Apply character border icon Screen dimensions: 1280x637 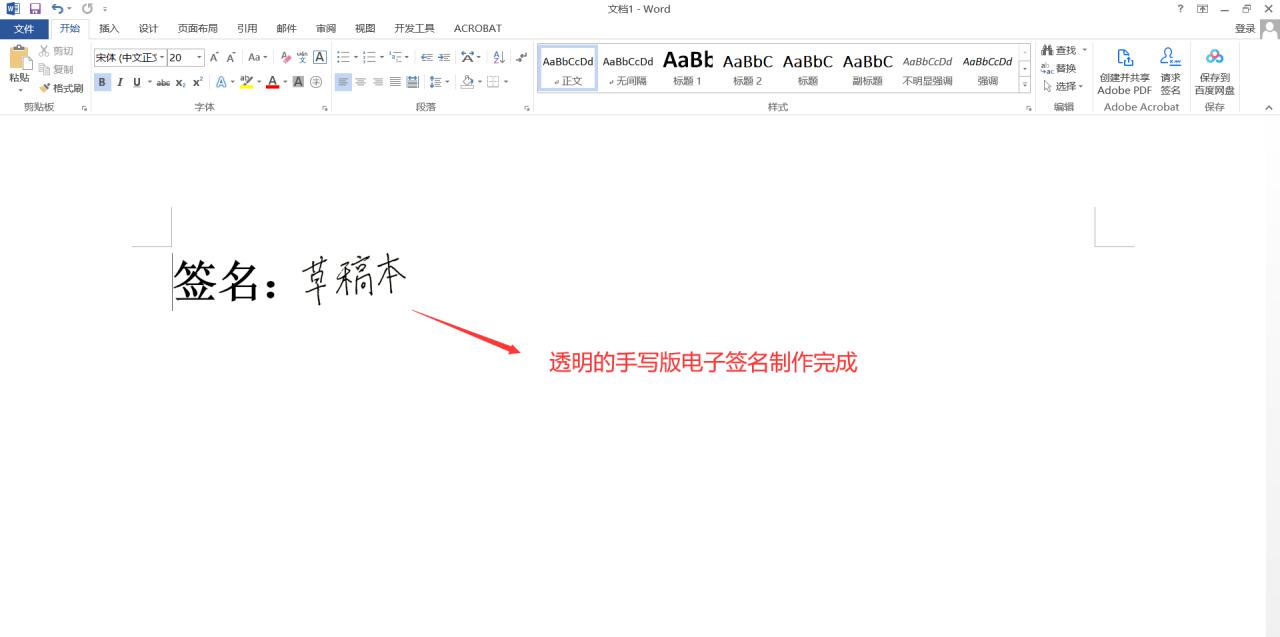click(320, 57)
